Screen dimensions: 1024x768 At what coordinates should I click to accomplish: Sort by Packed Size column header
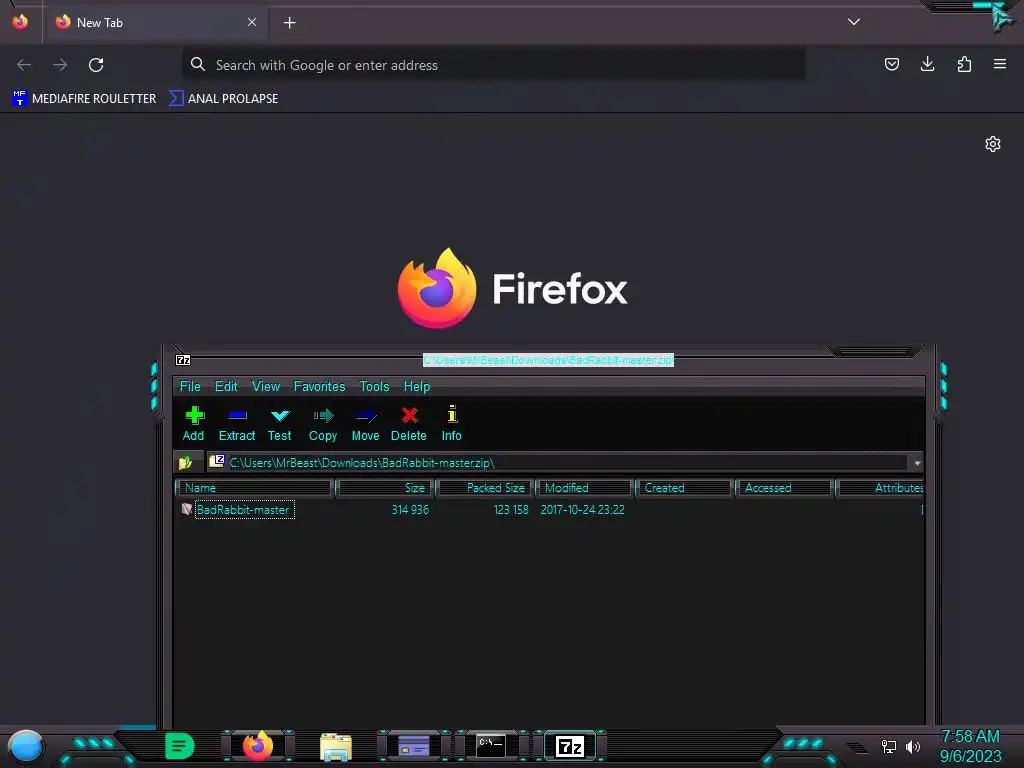(485, 488)
